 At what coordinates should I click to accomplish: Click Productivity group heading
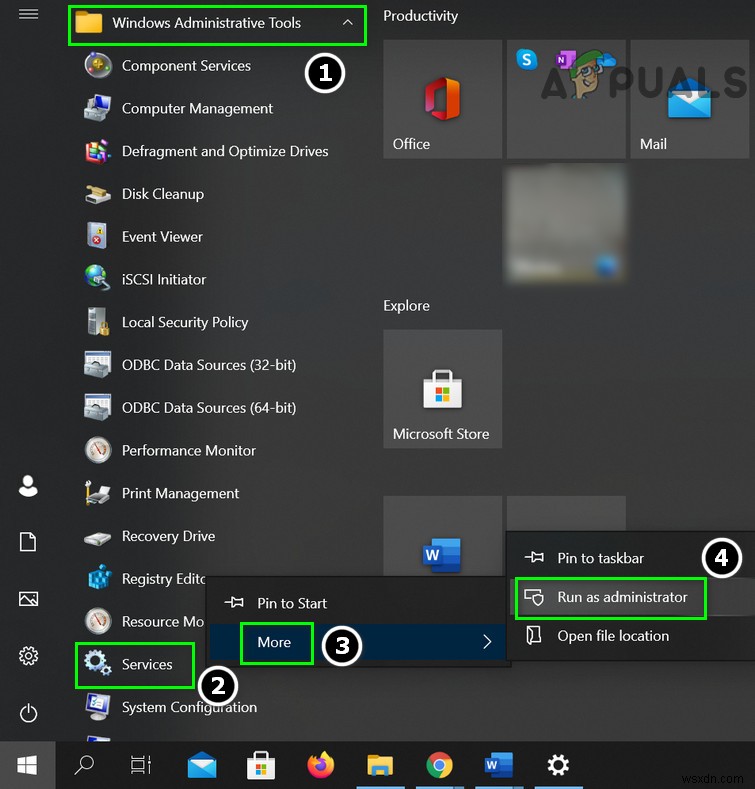[420, 16]
